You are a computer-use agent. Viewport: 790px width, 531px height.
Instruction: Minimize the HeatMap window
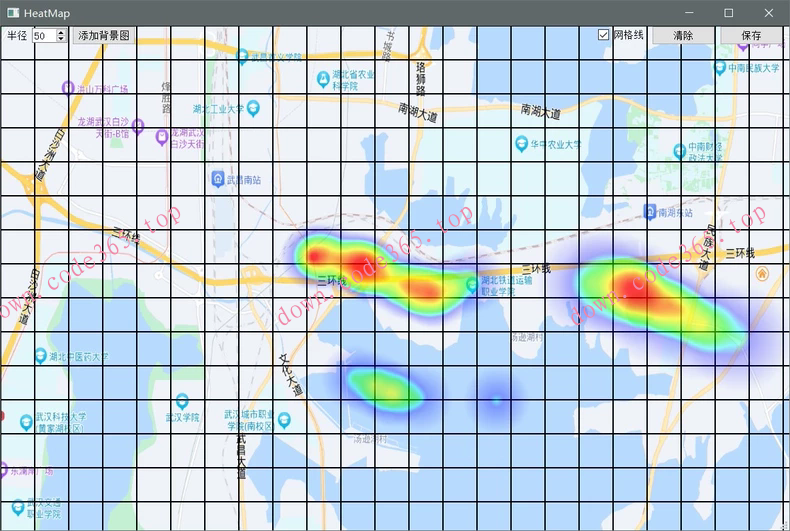(x=689, y=13)
